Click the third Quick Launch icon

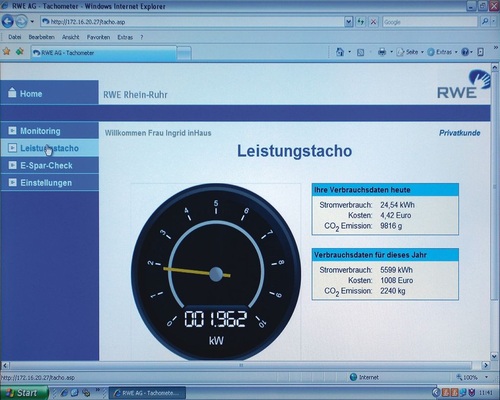pyautogui.click(x=86, y=393)
